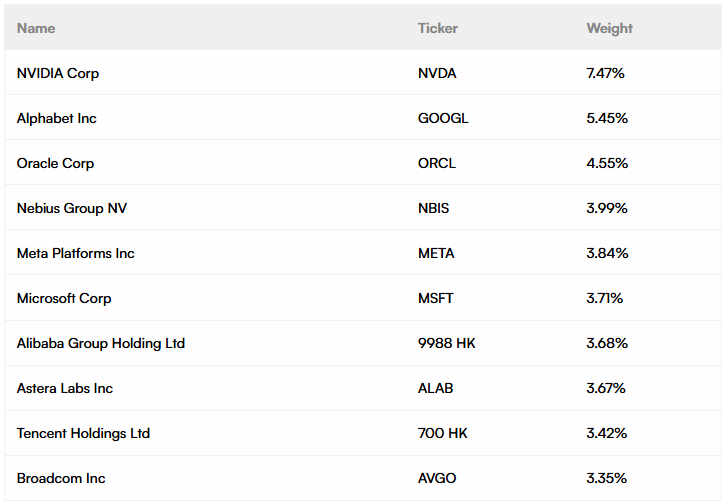Click the GOOGL ticker cell
Screen dimensions: 724x502
click(x=443, y=118)
